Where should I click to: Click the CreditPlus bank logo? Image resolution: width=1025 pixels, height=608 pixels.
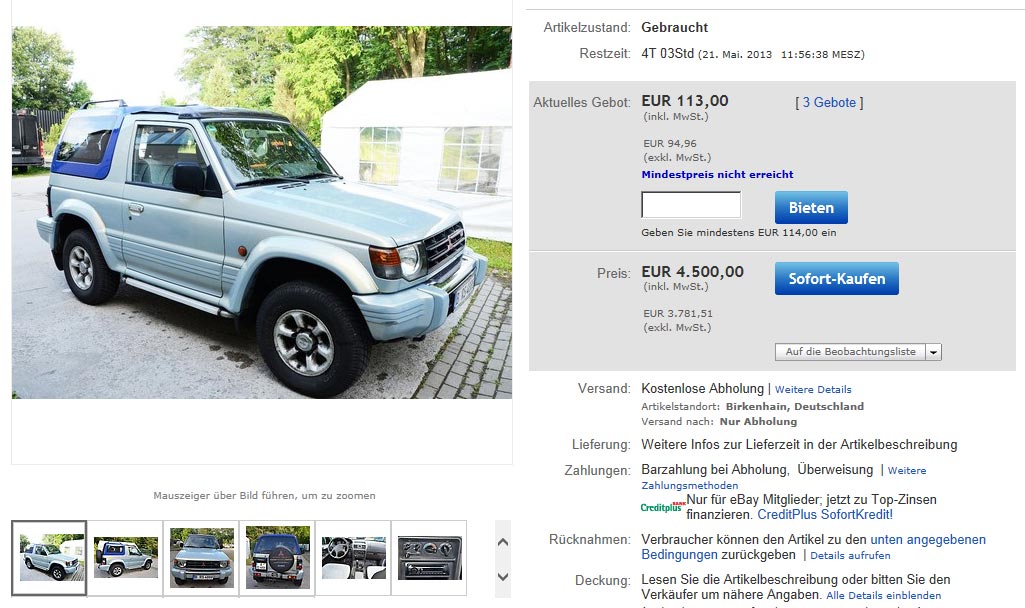tap(662, 507)
